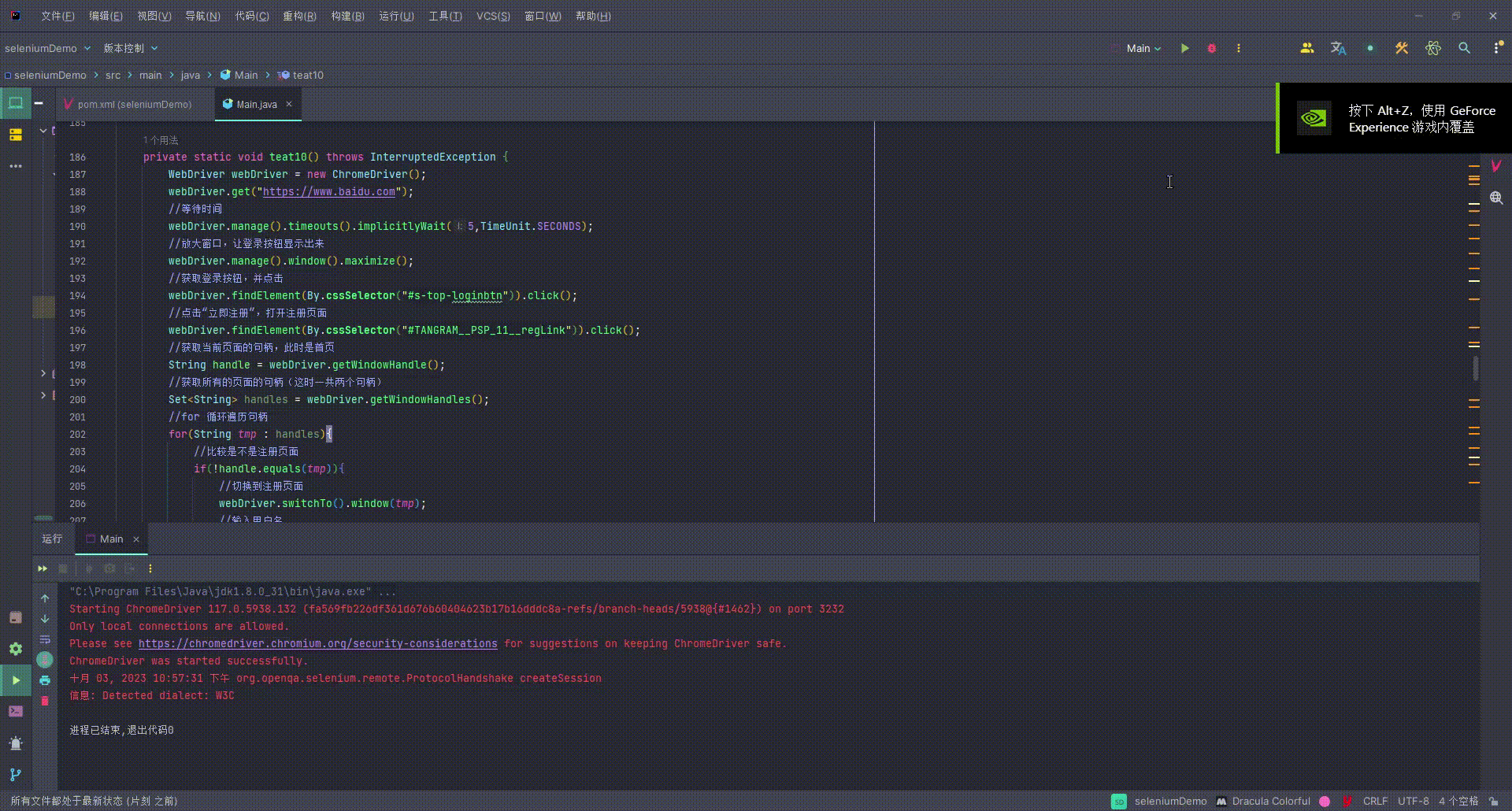Click the Search Everywhere magnifier icon
1512x811 pixels.
point(1464,48)
